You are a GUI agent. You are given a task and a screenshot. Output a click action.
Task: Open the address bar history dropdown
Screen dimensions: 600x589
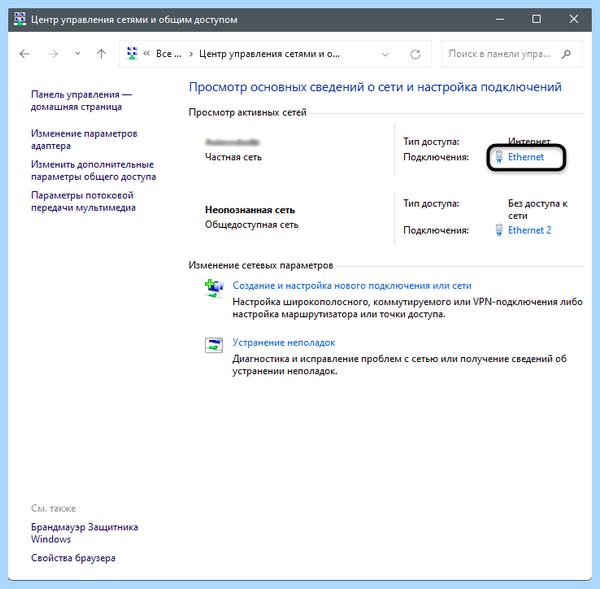click(x=385, y=54)
